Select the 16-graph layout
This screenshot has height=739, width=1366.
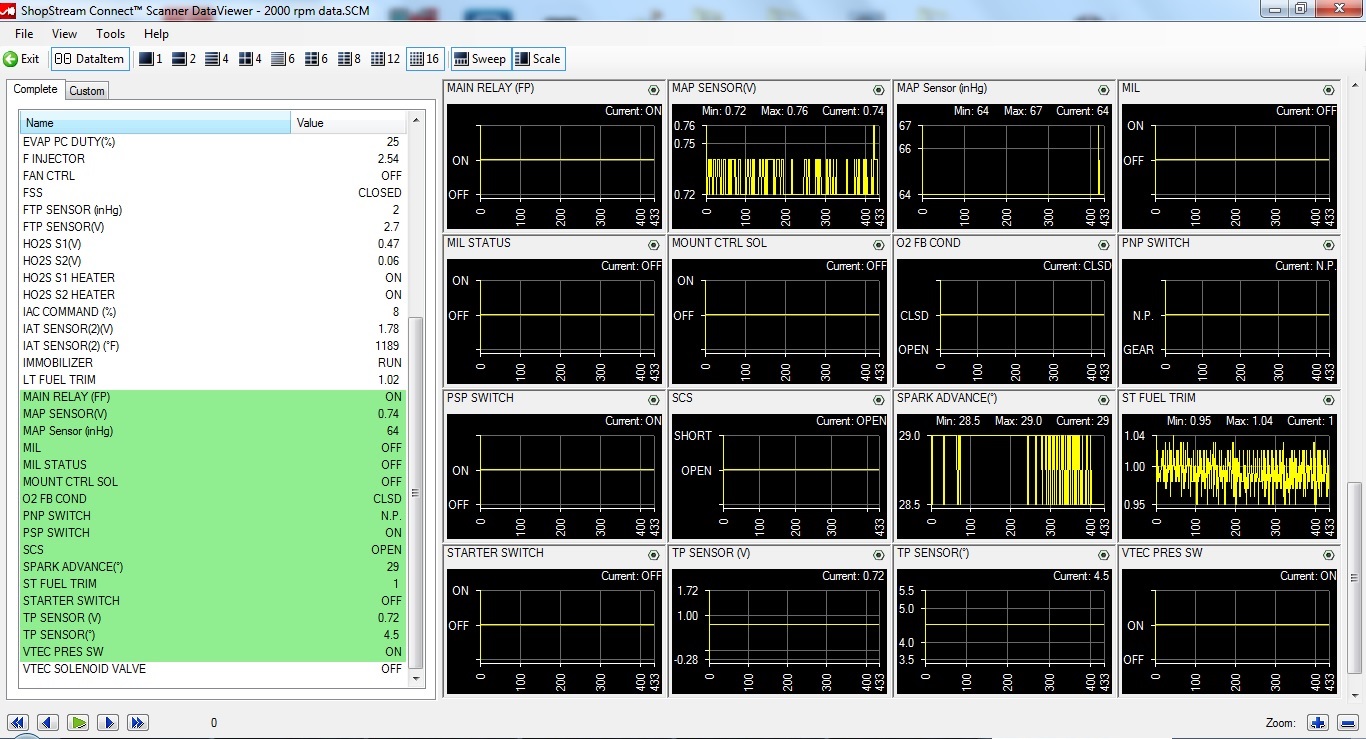425,59
